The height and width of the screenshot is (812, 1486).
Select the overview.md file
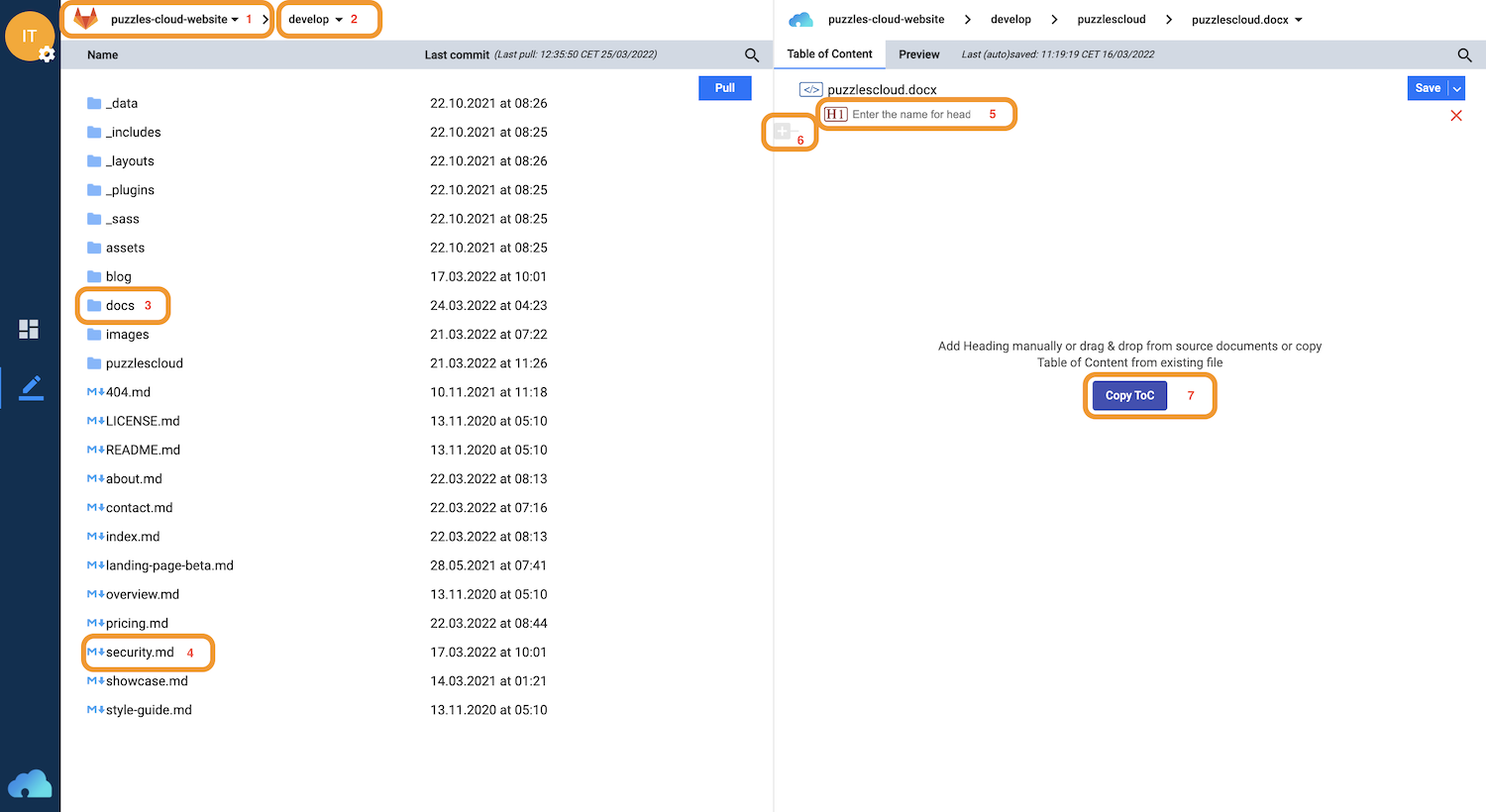133,594
